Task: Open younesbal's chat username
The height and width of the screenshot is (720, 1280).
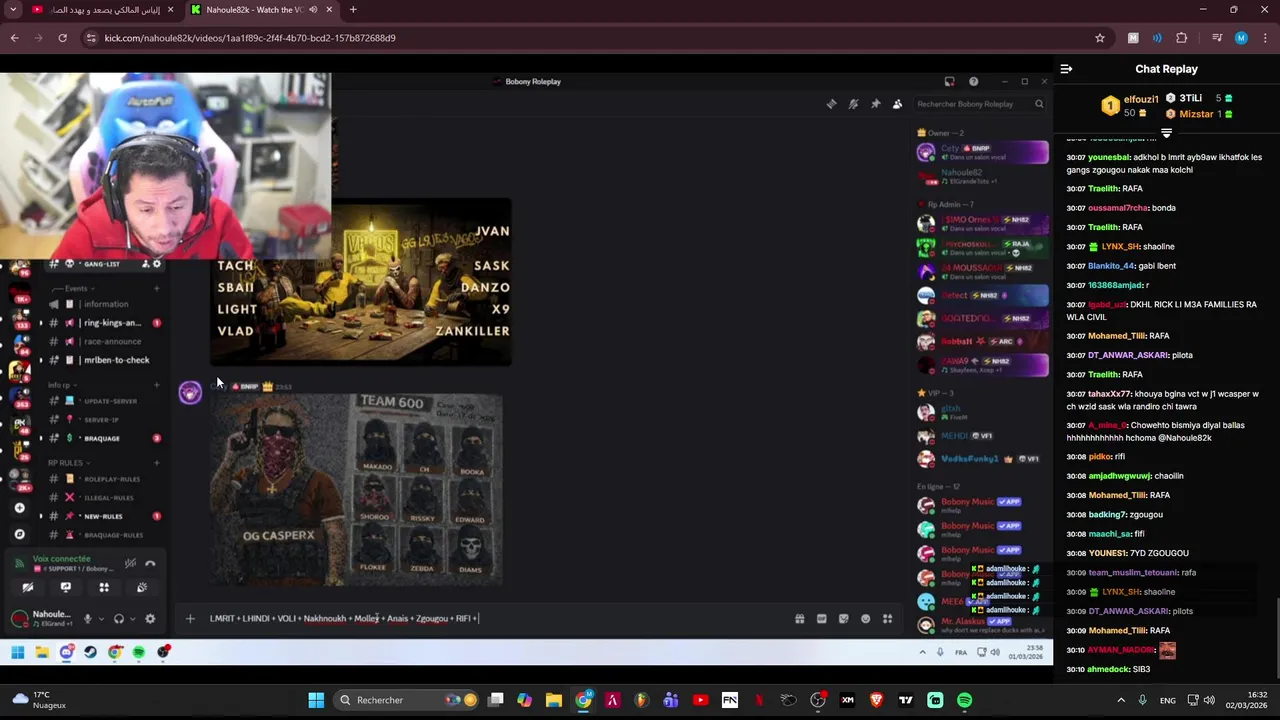Action: 1107,157
